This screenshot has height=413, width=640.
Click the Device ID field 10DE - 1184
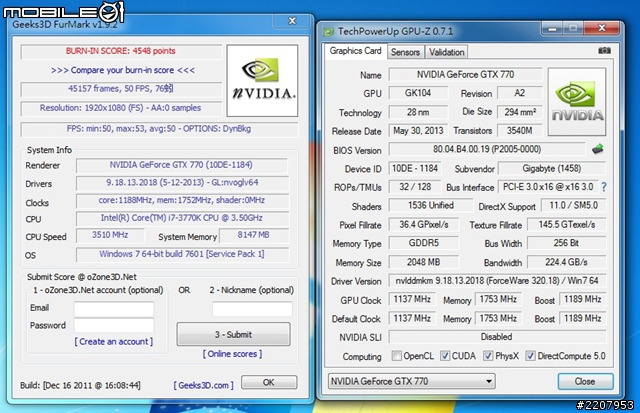(x=415, y=169)
